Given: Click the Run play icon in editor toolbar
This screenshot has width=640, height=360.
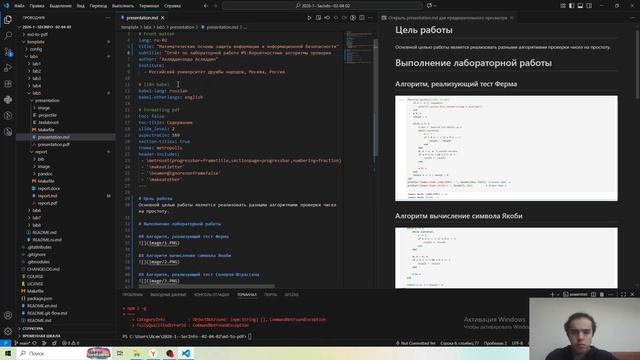Looking at the screenshot, I should [309, 18].
